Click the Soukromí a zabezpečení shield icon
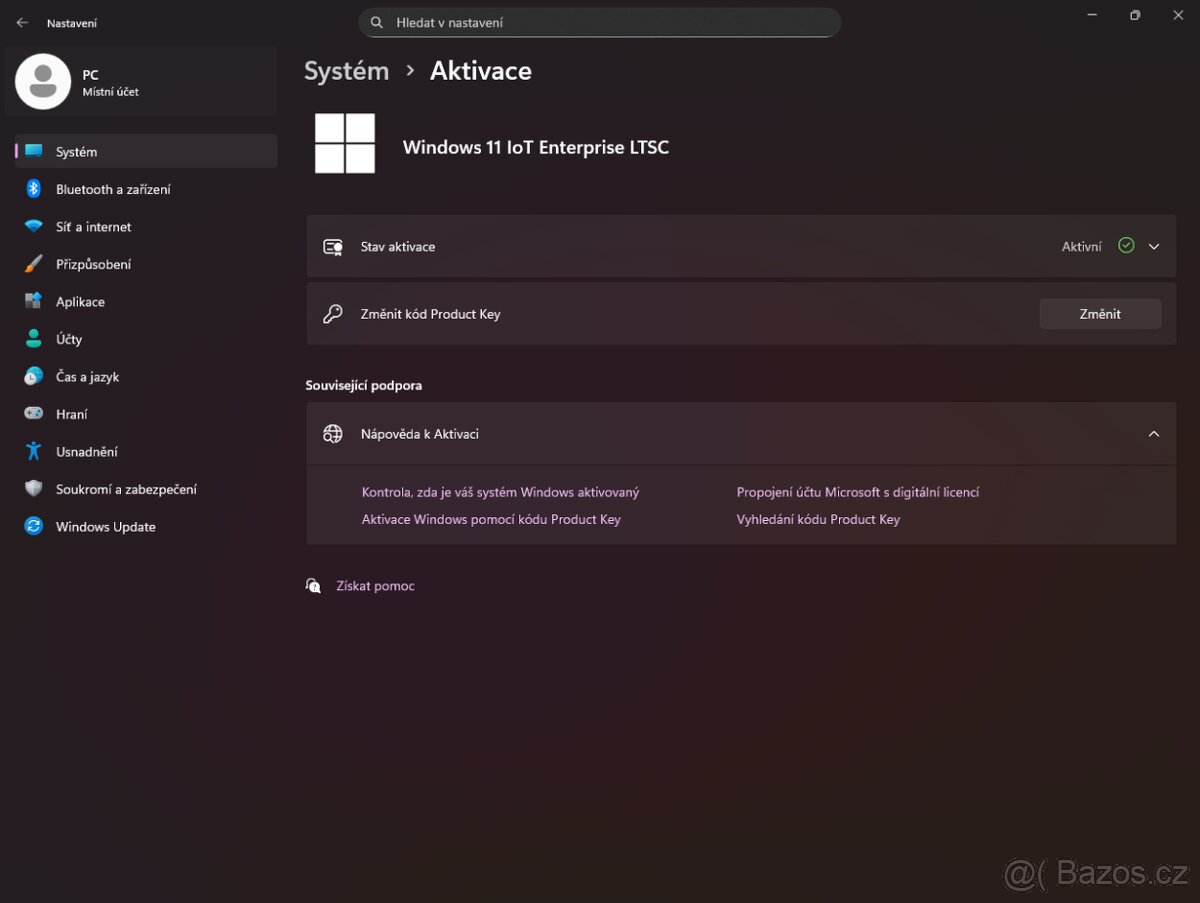 pyautogui.click(x=34, y=489)
